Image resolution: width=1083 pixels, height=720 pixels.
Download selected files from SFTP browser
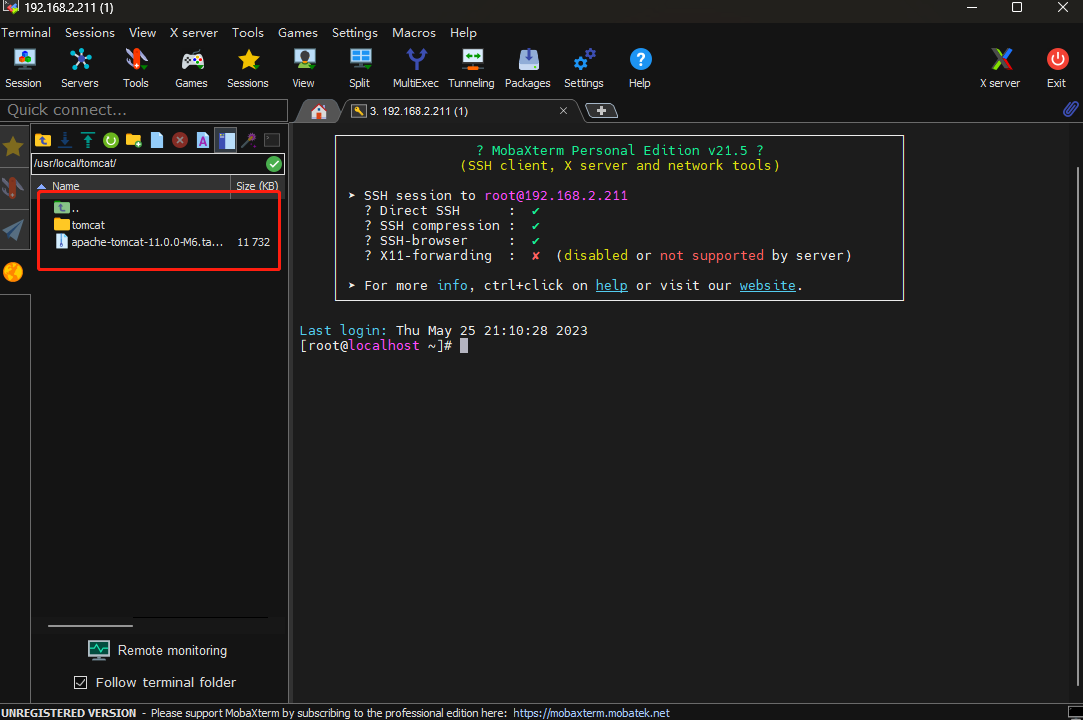click(x=65, y=141)
